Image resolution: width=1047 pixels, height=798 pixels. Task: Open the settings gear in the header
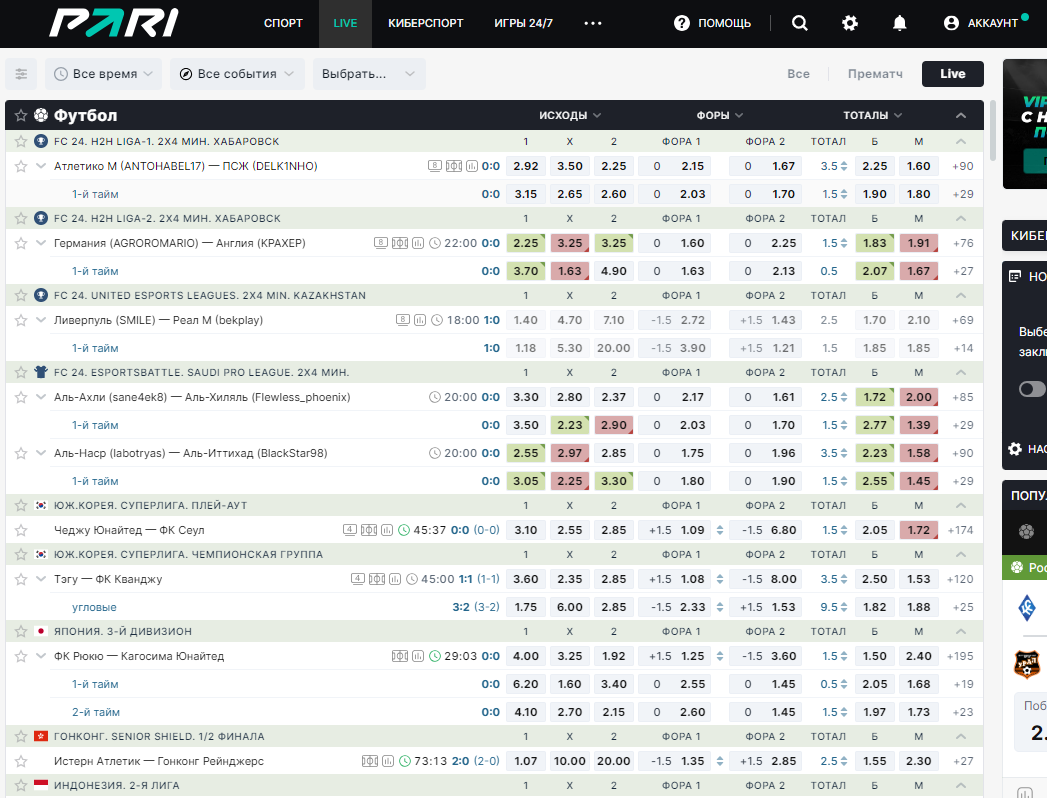(849, 23)
